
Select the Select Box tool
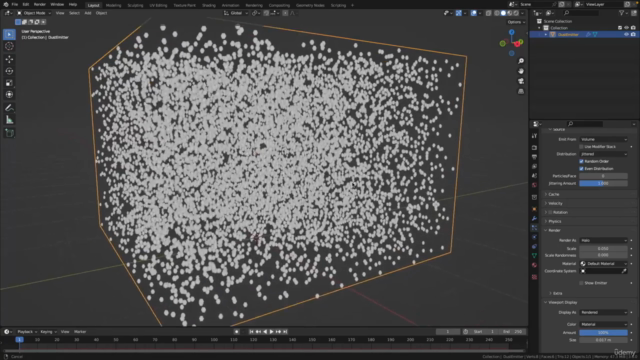9,35
